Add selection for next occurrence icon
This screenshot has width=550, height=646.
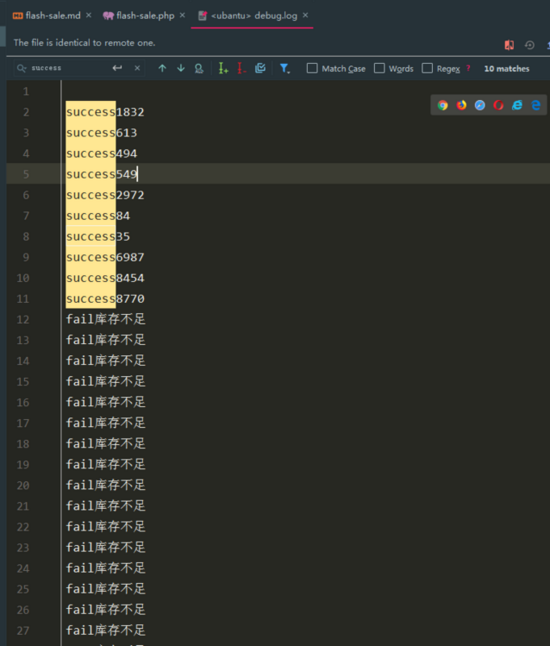pos(223,68)
